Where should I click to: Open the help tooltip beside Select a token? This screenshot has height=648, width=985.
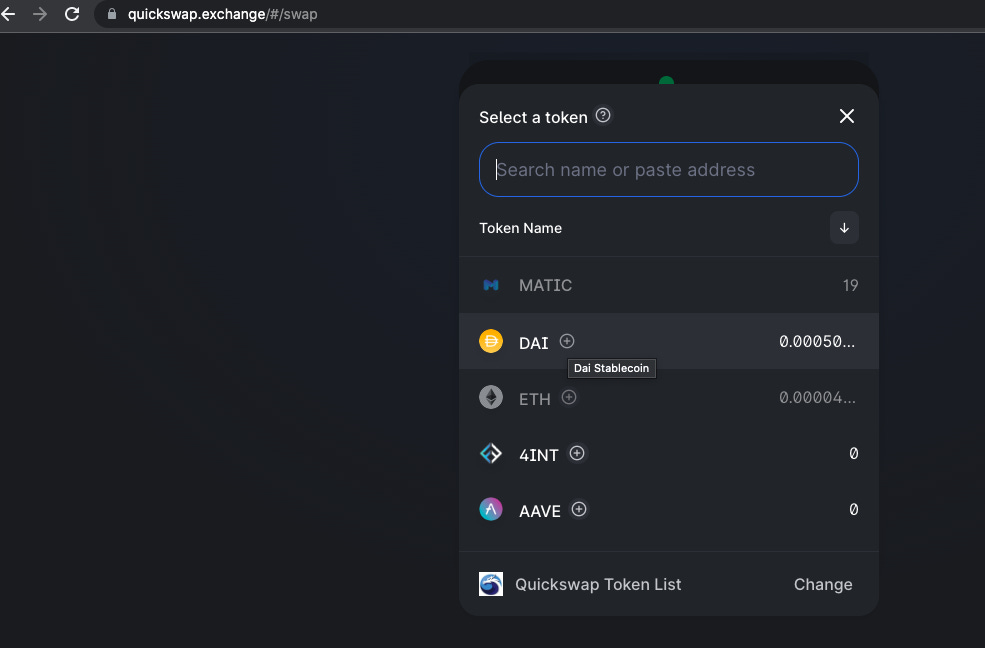tap(603, 116)
